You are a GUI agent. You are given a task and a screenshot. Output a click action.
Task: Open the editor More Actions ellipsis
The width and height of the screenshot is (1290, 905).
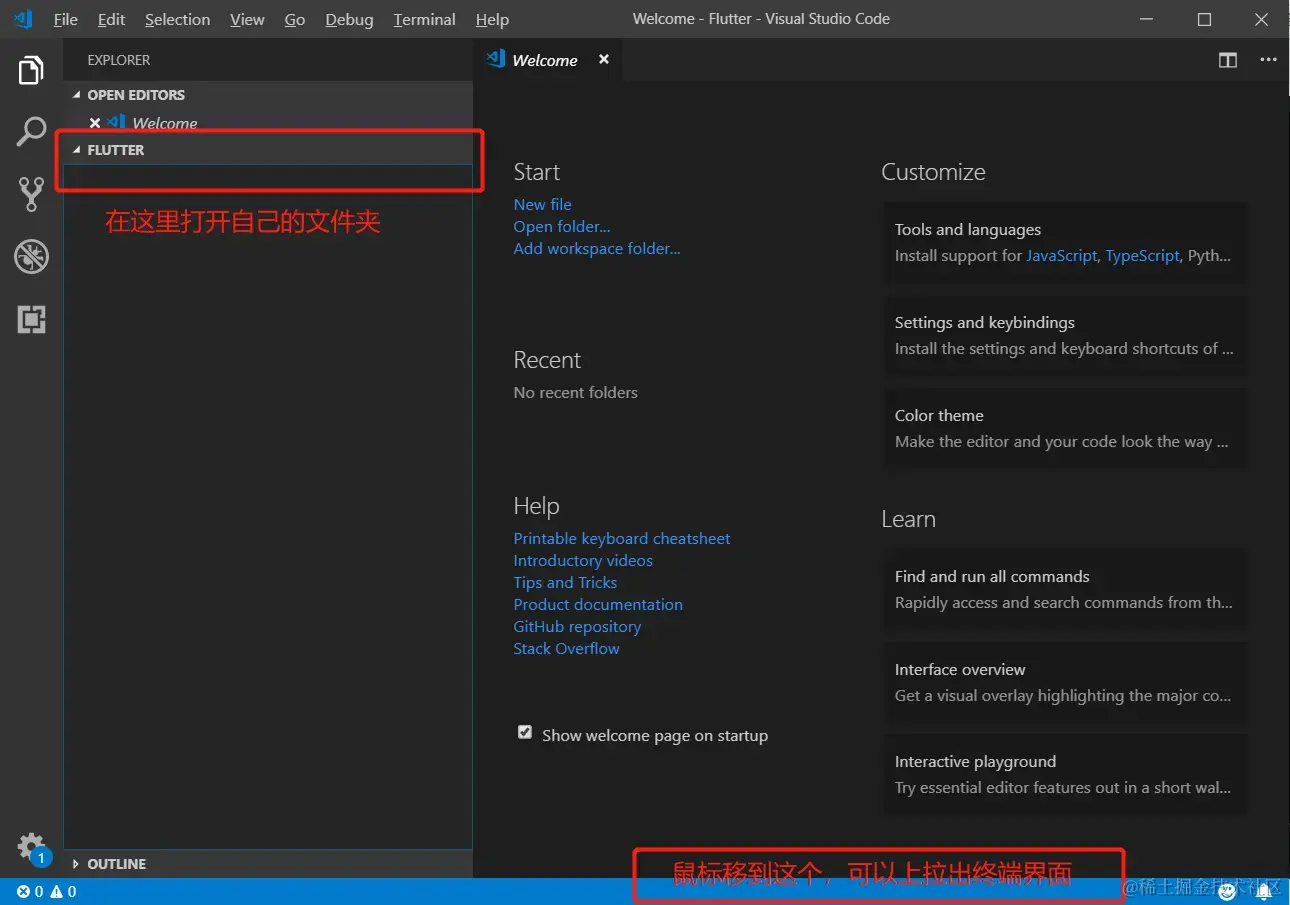click(x=1268, y=60)
